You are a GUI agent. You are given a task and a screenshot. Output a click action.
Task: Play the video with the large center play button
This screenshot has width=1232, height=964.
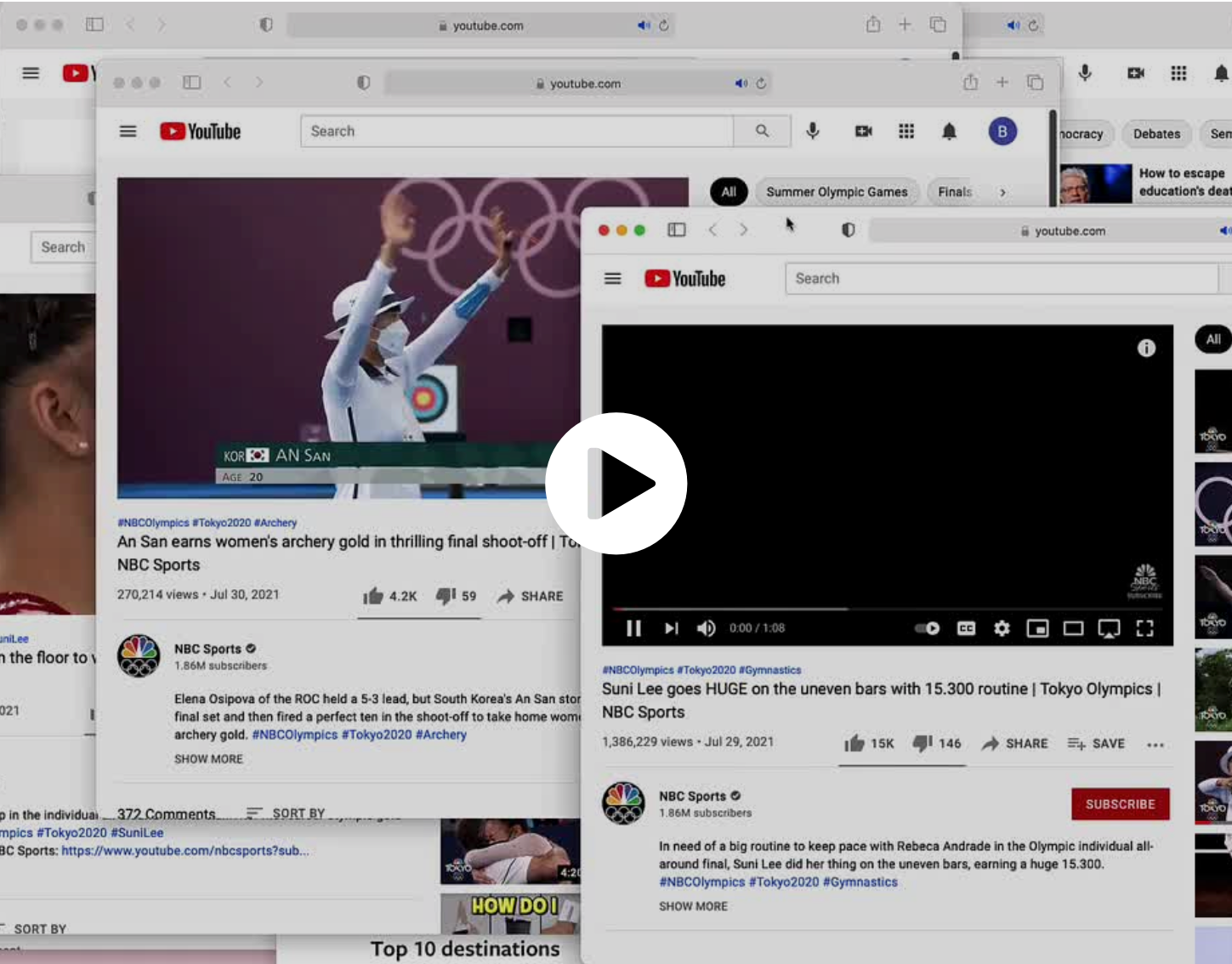point(616,483)
